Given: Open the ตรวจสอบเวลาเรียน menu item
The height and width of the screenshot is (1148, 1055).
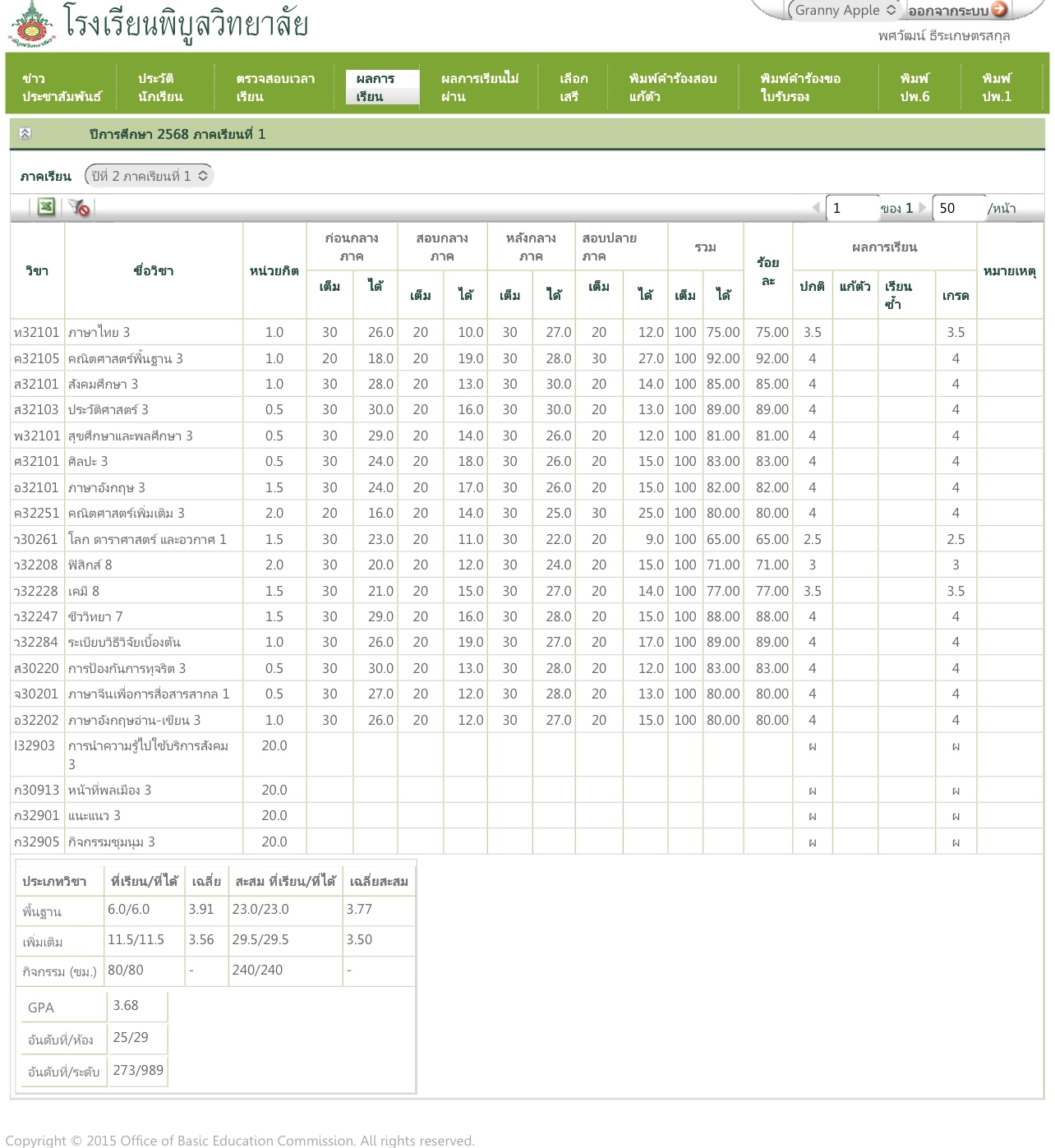Looking at the screenshot, I should (275, 87).
